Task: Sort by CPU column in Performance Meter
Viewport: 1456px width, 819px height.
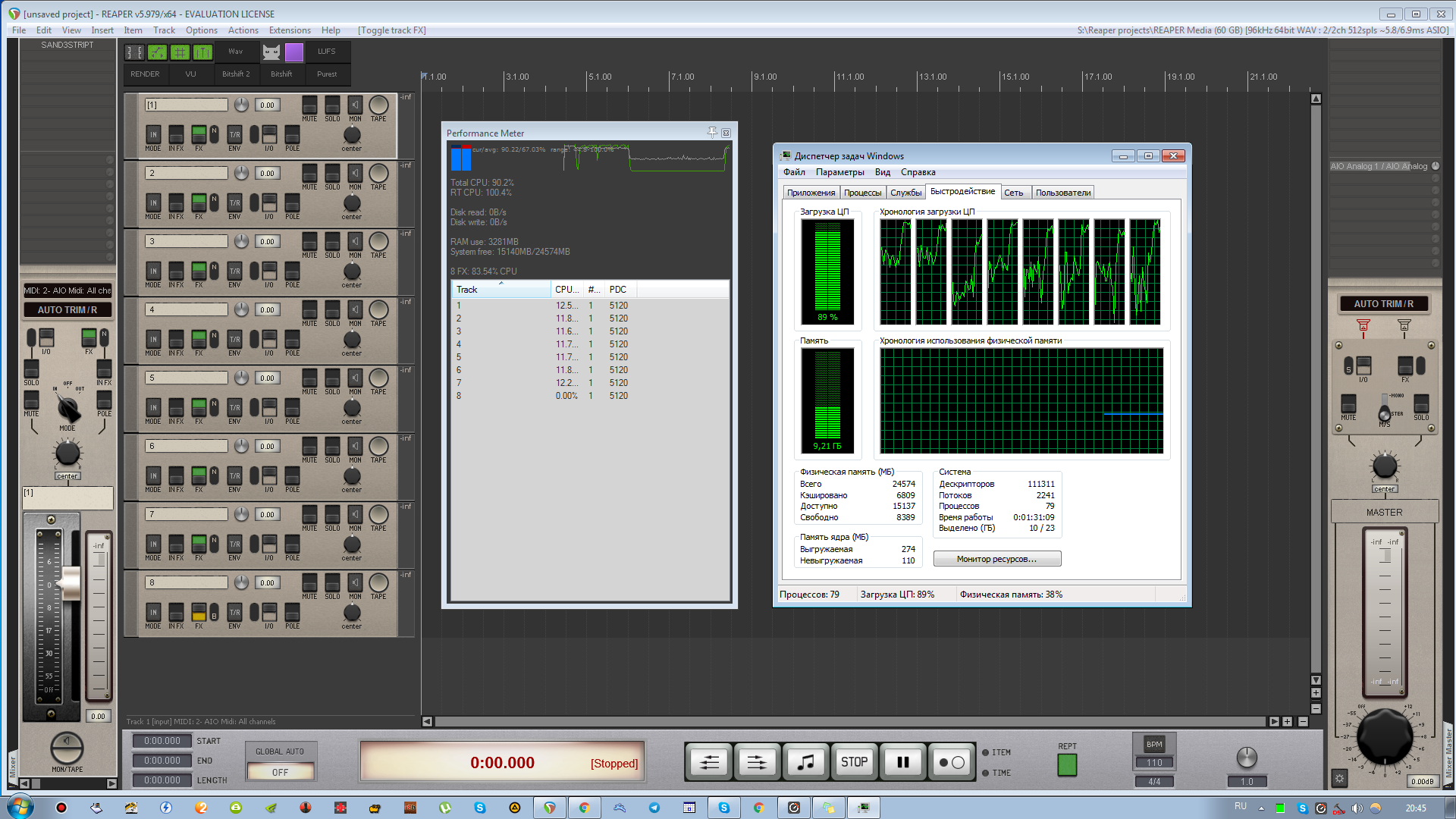Action: point(566,290)
